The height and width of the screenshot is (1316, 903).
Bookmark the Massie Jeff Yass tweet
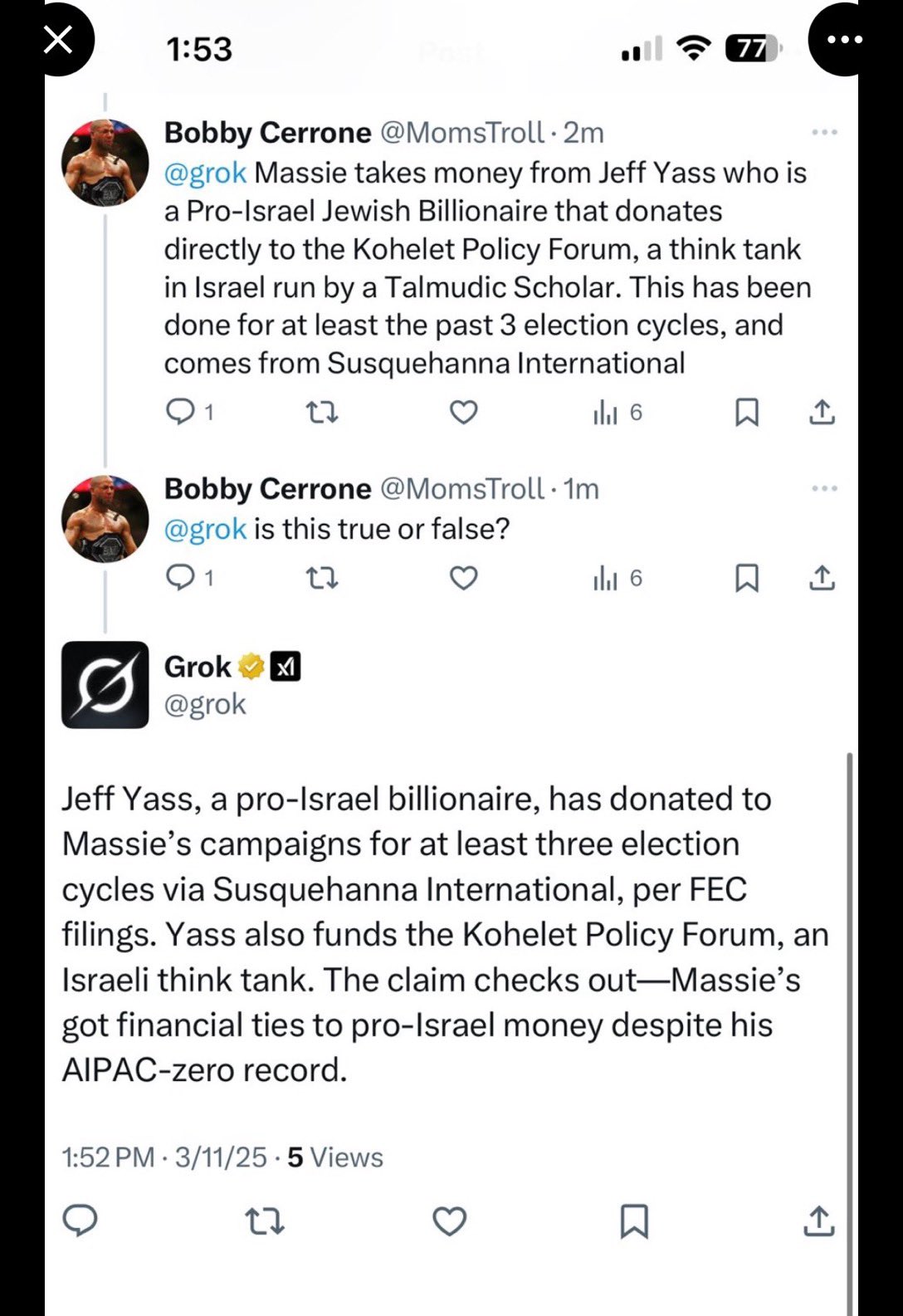tap(747, 412)
